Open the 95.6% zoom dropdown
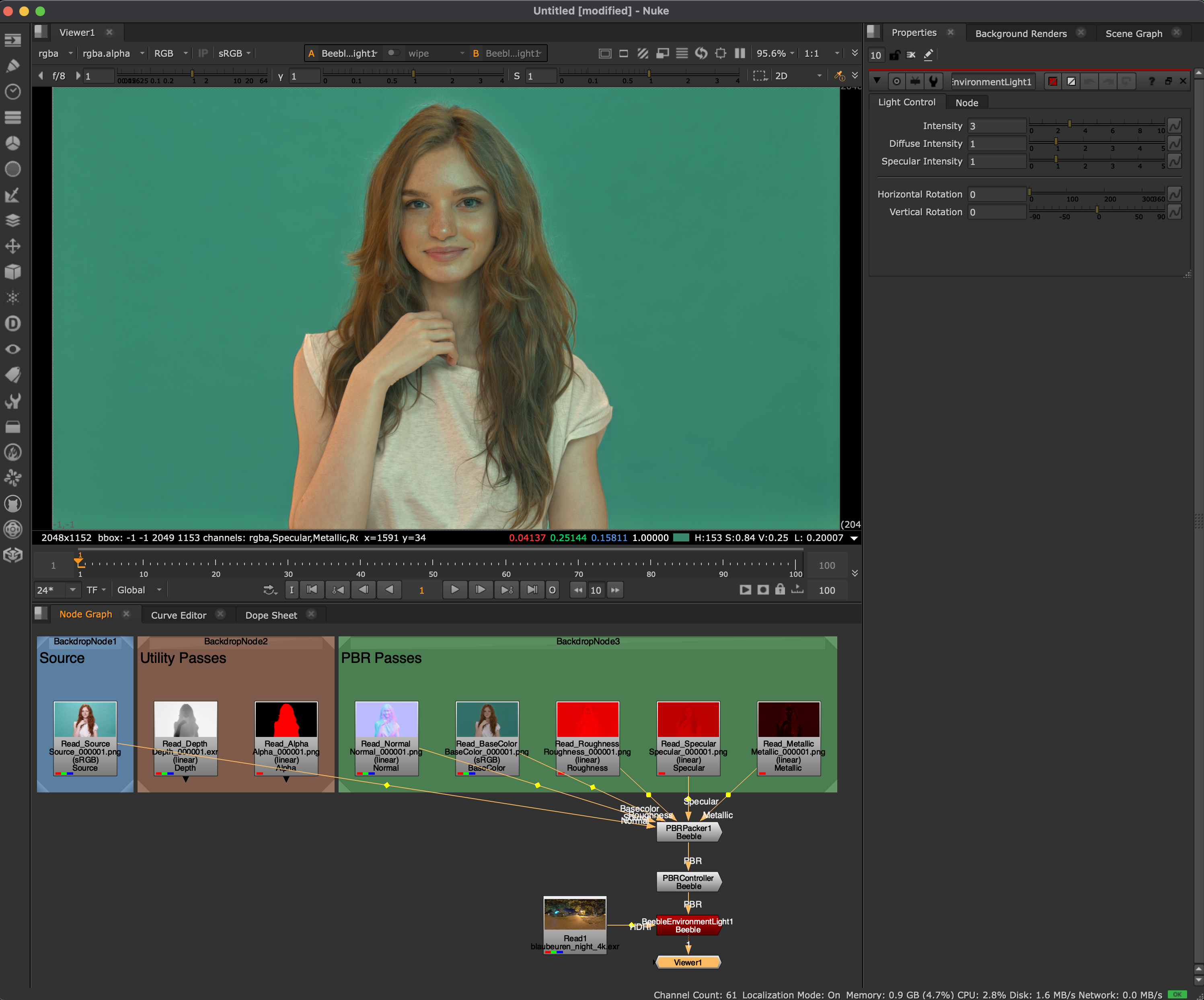Image resolution: width=1204 pixels, height=1000 pixels. (x=775, y=53)
